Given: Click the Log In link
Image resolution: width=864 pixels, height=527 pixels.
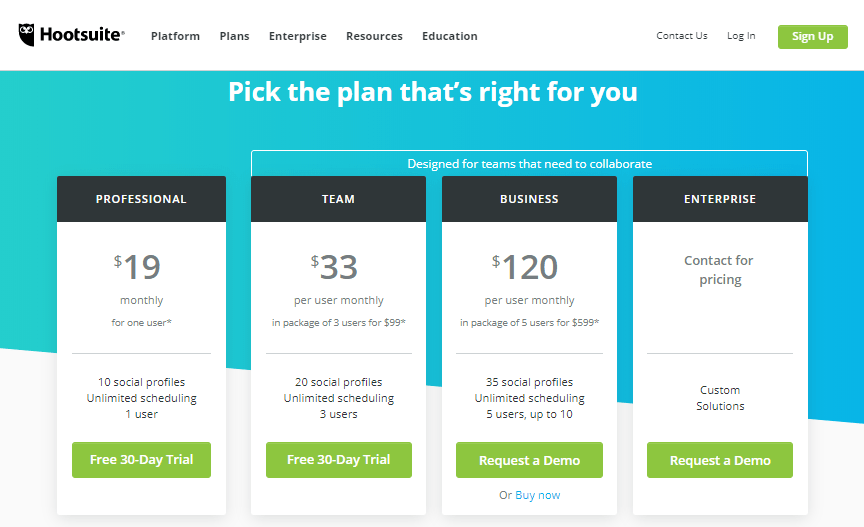Looking at the screenshot, I should pos(741,36).
